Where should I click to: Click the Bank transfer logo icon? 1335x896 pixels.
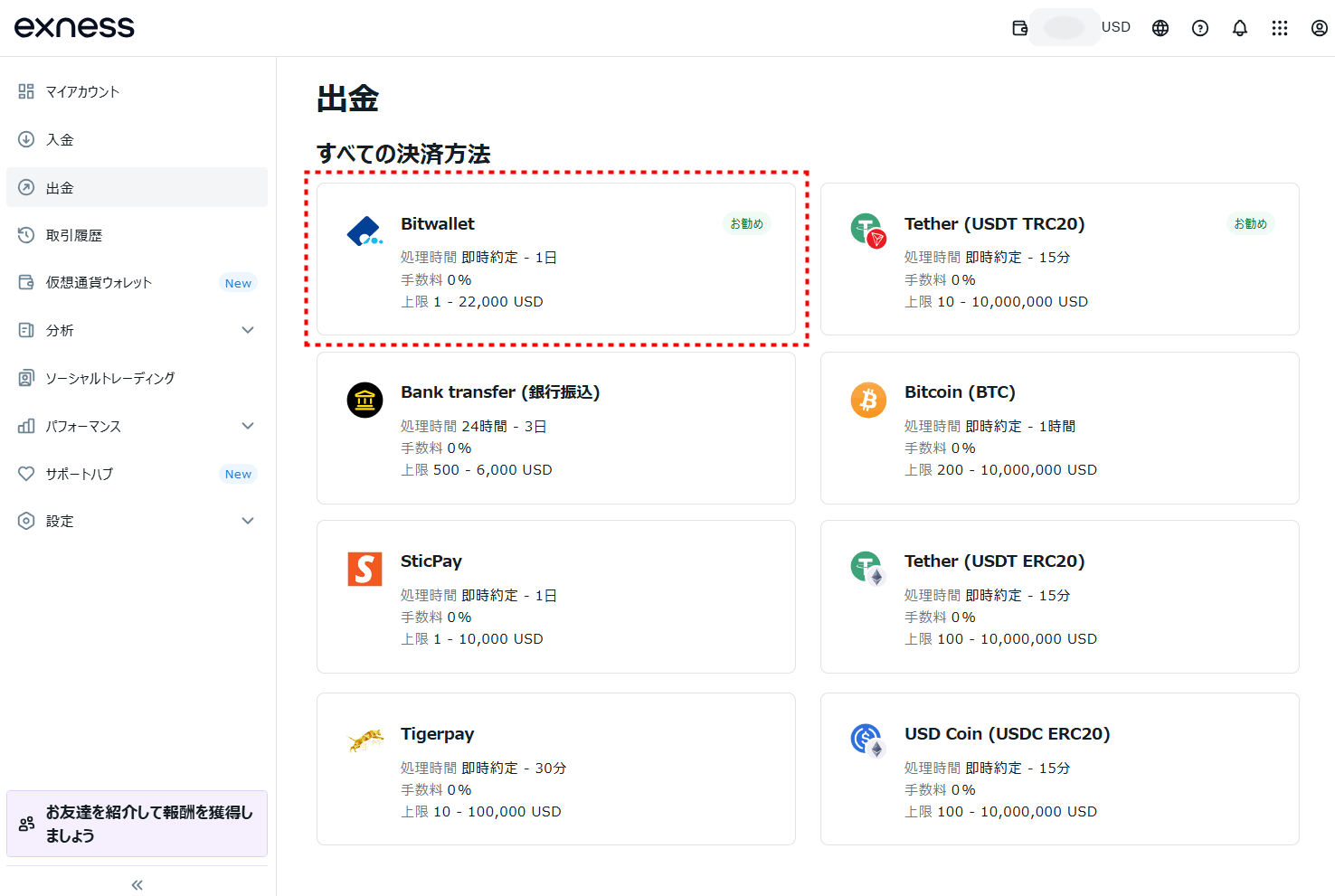365,400
